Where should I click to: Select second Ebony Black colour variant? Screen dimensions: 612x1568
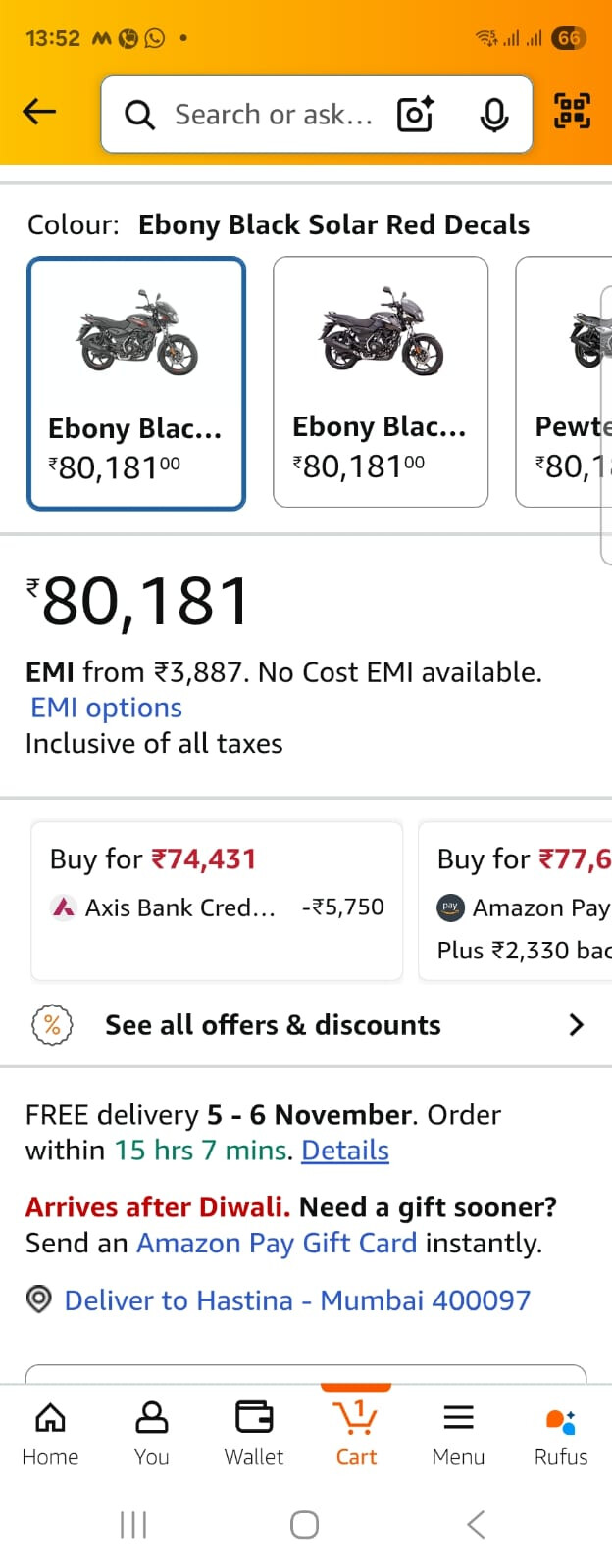tap(381, 382)
